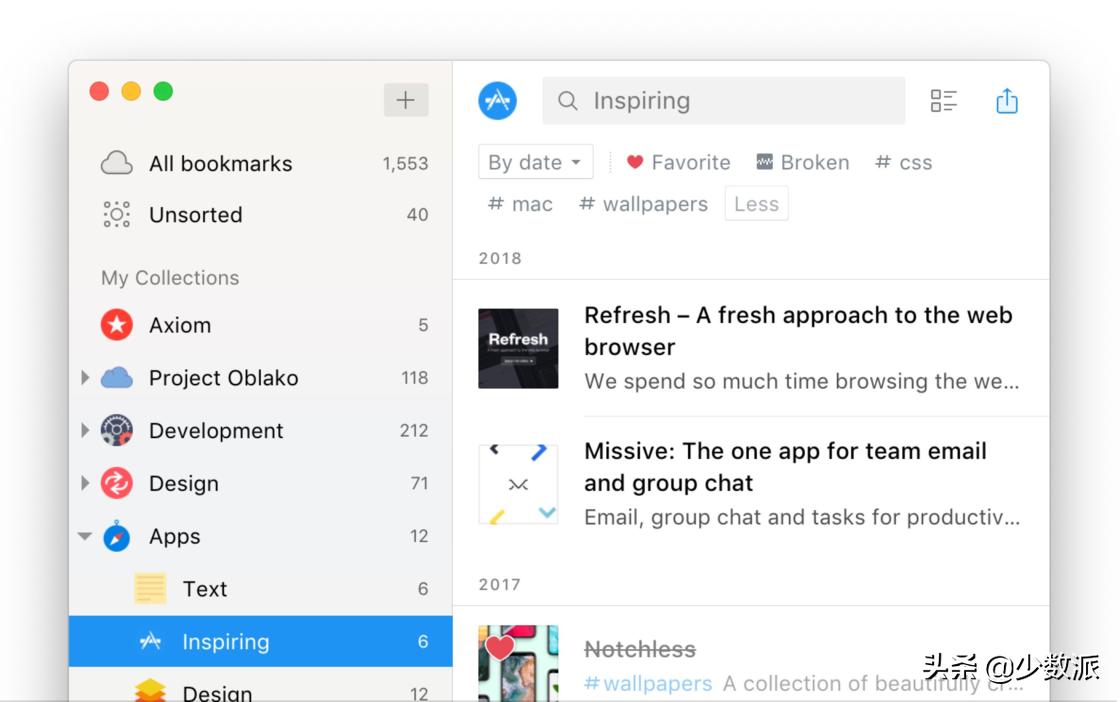Viewport: 1120px width, 702px height.
Task: Click the Inspiring row app icon
Action: 150,641
